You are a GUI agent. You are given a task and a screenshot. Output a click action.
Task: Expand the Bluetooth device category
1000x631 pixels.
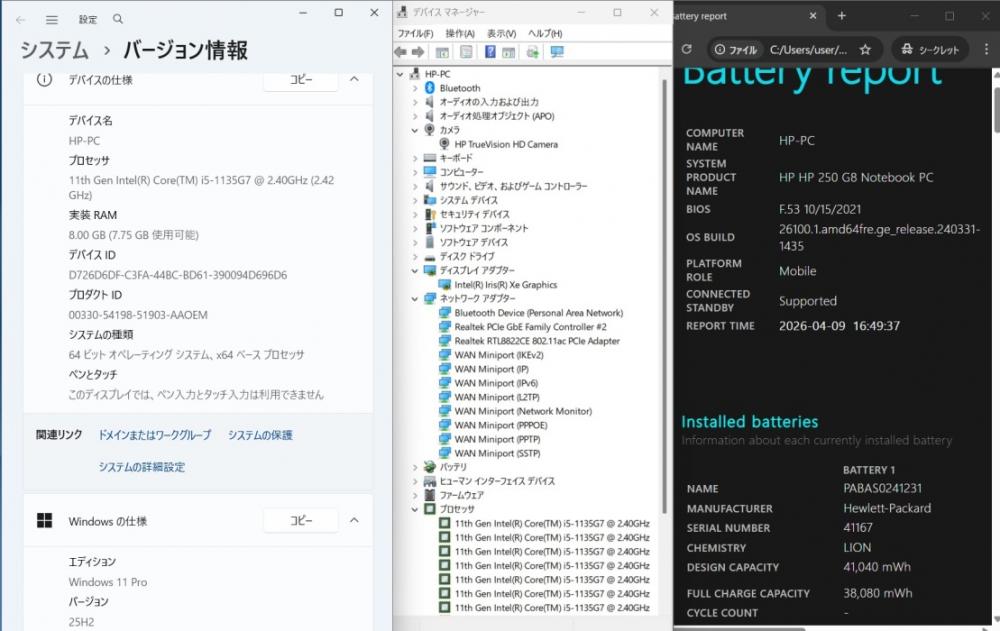415,88
